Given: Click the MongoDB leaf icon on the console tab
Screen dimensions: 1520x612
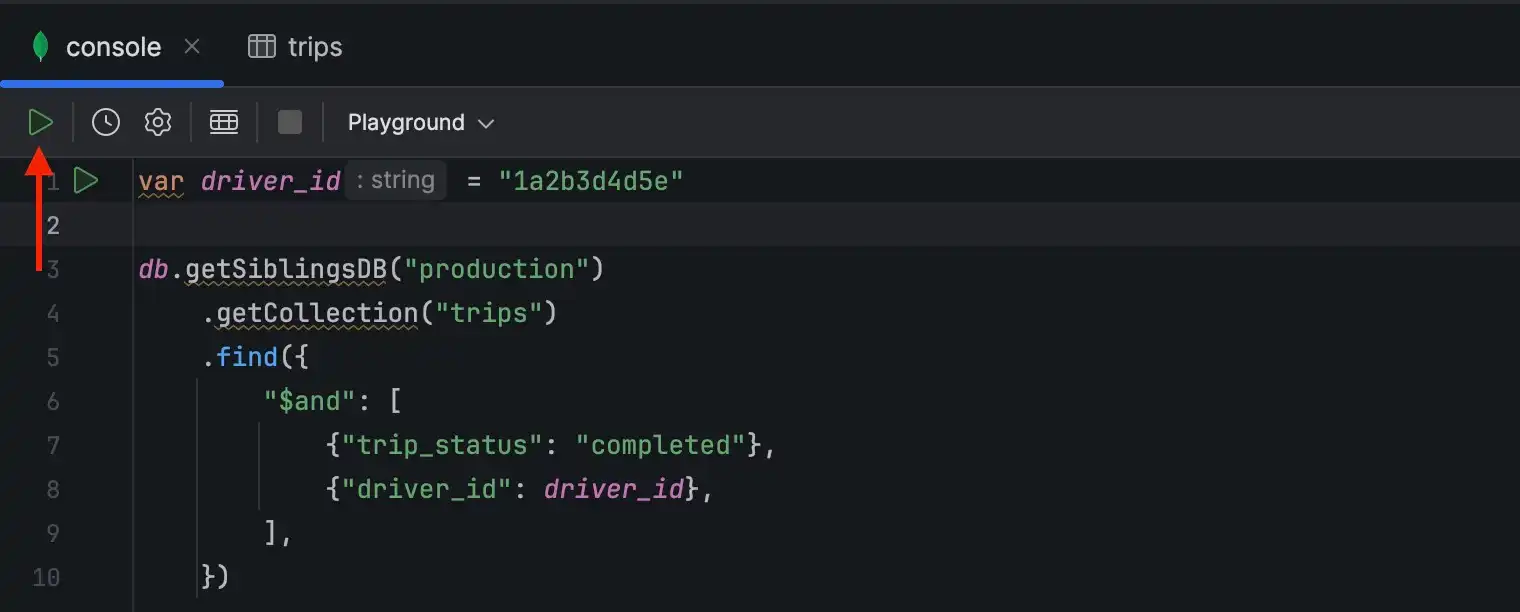Looking at the screenshot, I should pos(41,46).
